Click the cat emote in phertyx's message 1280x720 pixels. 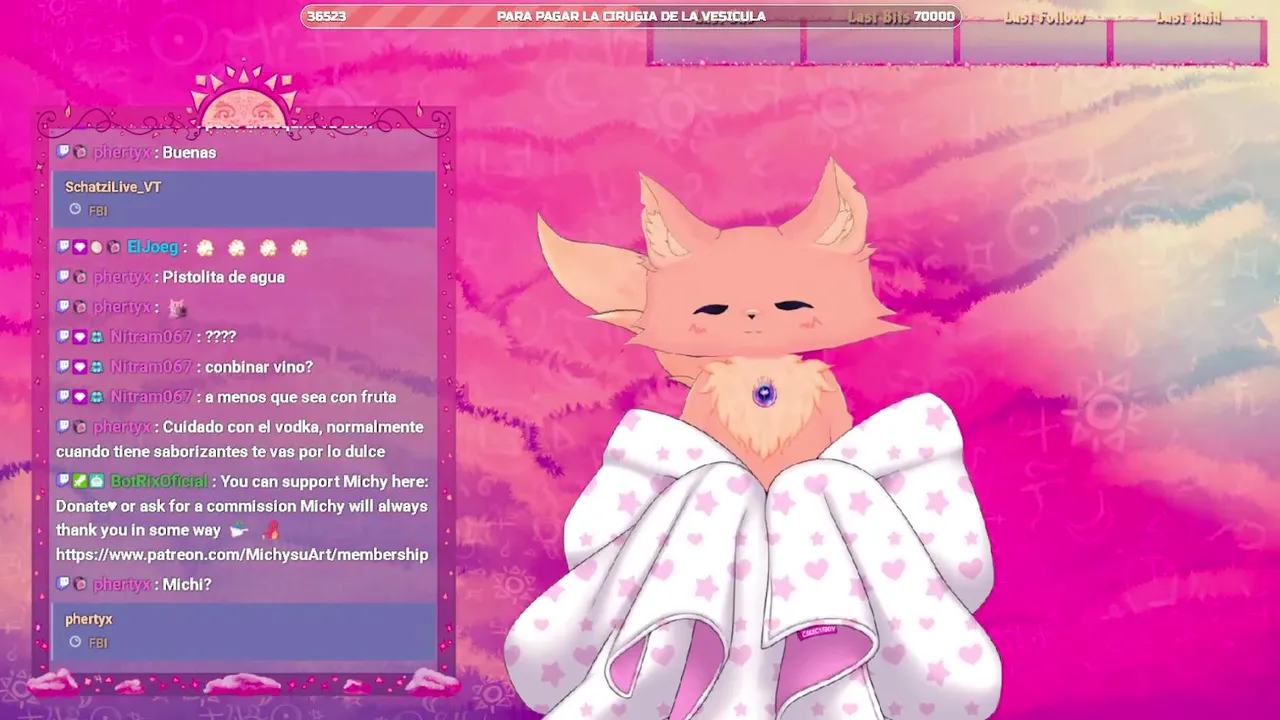pos(178,308)
